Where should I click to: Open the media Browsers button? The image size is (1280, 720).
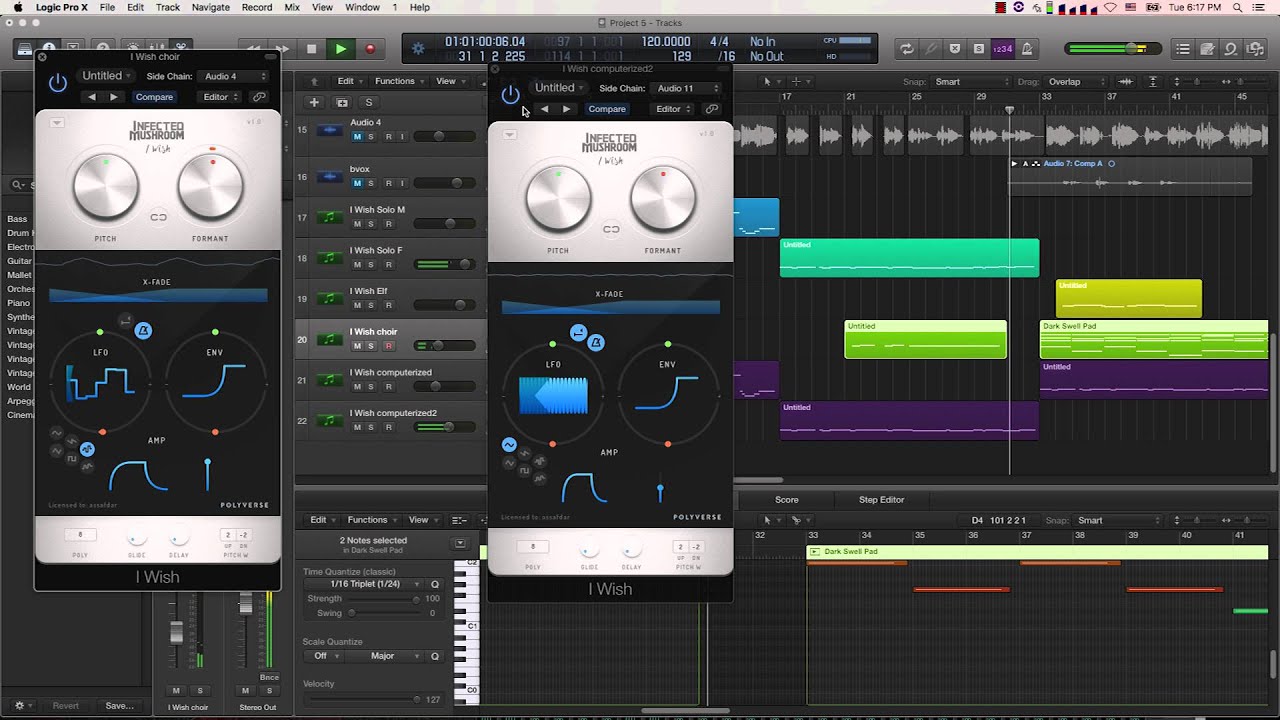[x=1255, y=48]
